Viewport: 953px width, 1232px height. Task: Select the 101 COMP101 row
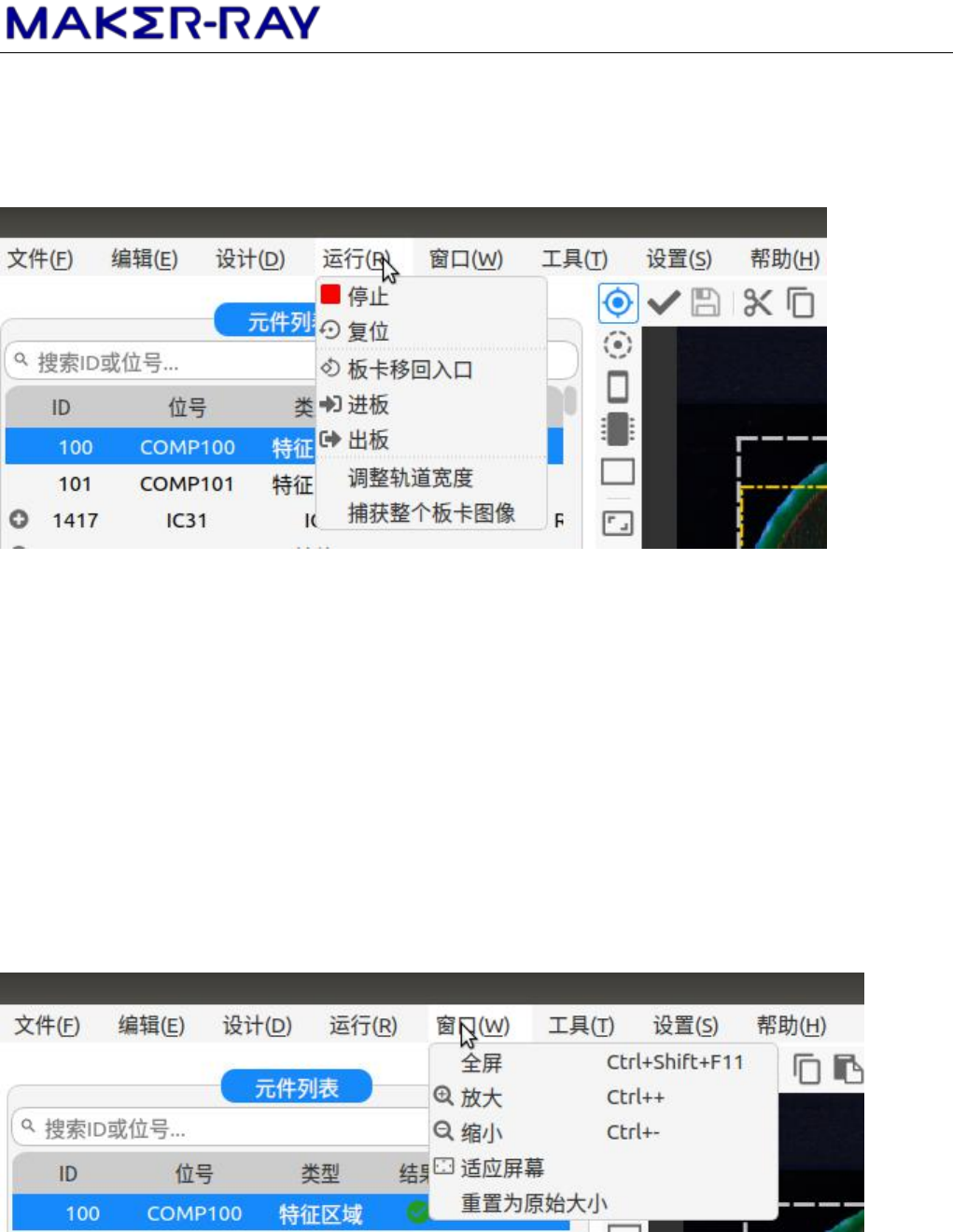[161, 483]
